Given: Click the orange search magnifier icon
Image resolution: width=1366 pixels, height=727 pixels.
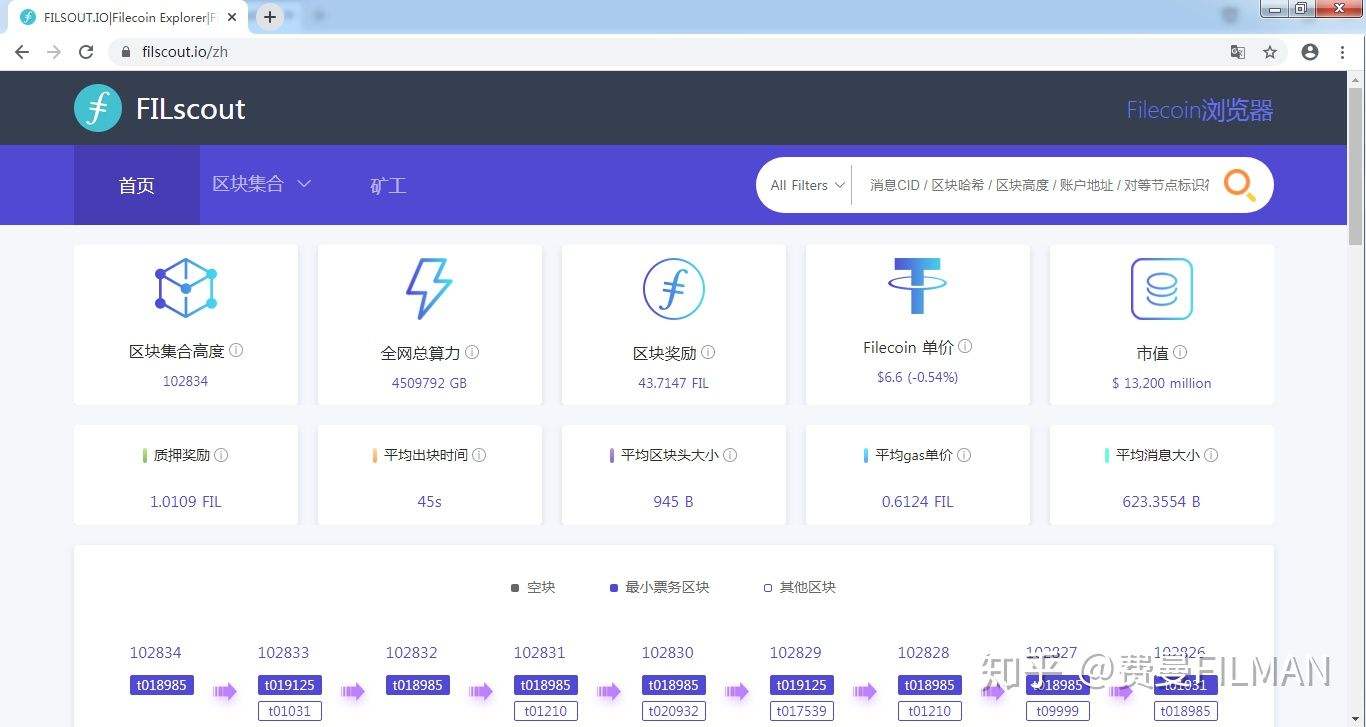Looking at the screenshot, I should pyautogui.click(x=1240, y=185).
